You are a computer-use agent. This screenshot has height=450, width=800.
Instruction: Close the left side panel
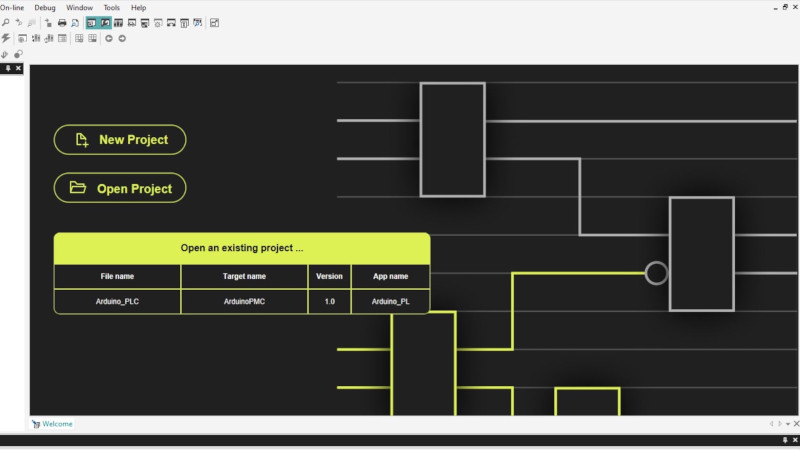(x=19, y=68)
